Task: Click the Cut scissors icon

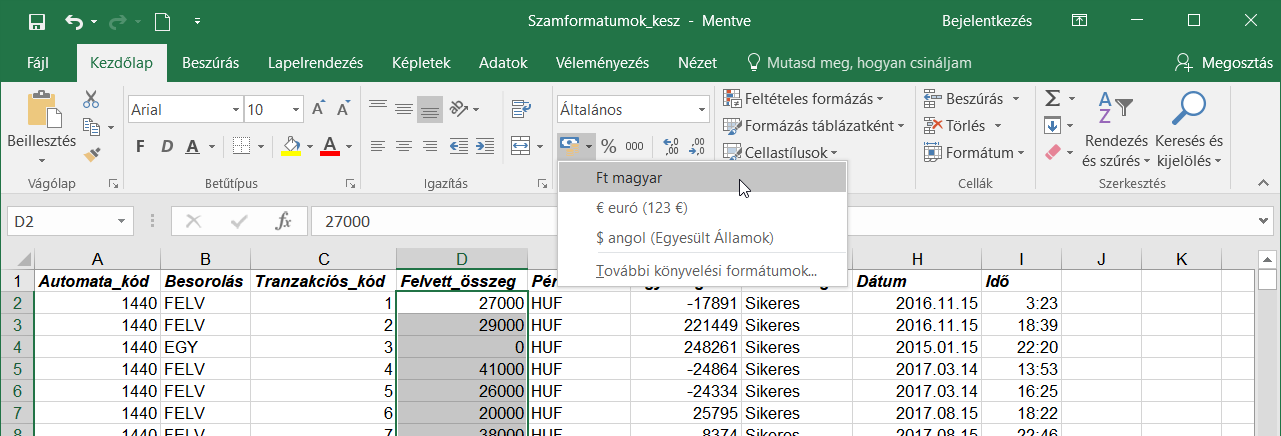Action: (91, 100)
